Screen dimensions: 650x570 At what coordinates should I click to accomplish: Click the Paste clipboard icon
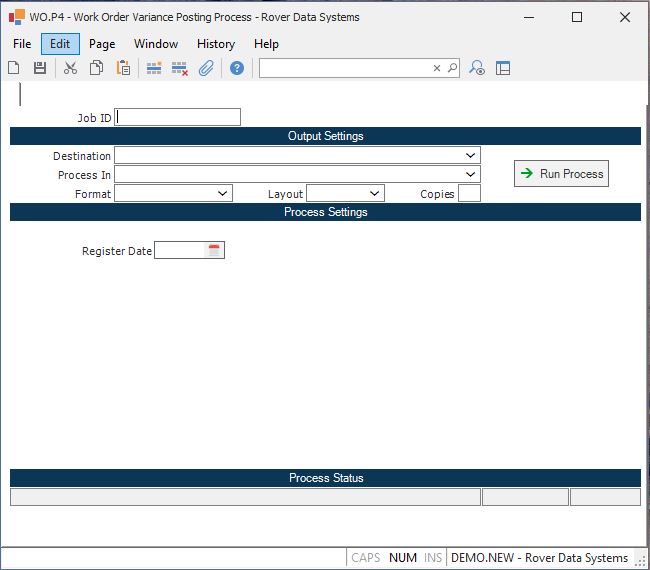(x=123, y=68)
